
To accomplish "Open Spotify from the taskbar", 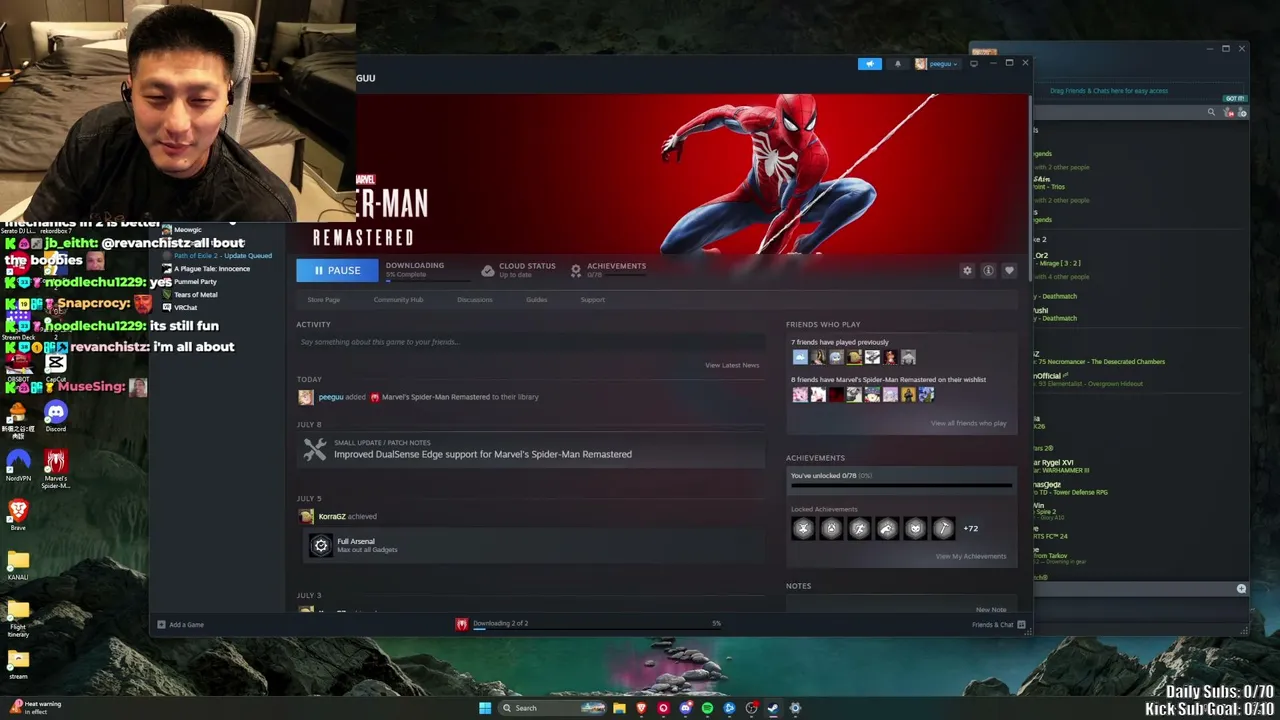I will pos(707,708).
